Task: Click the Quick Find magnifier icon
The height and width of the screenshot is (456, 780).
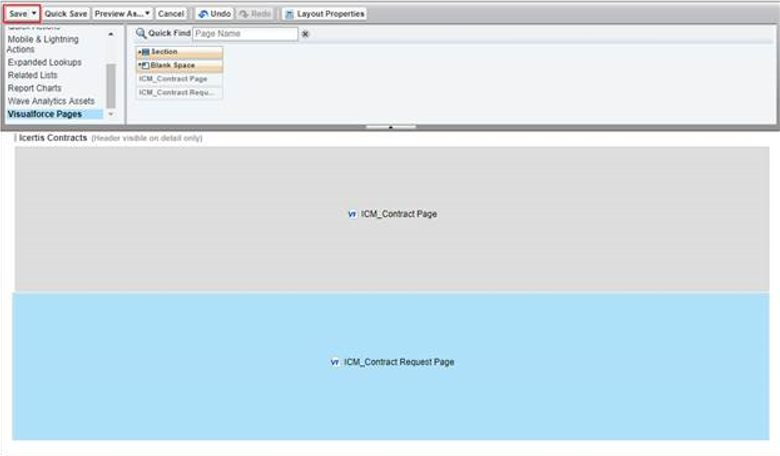Action: click(141, 34)
